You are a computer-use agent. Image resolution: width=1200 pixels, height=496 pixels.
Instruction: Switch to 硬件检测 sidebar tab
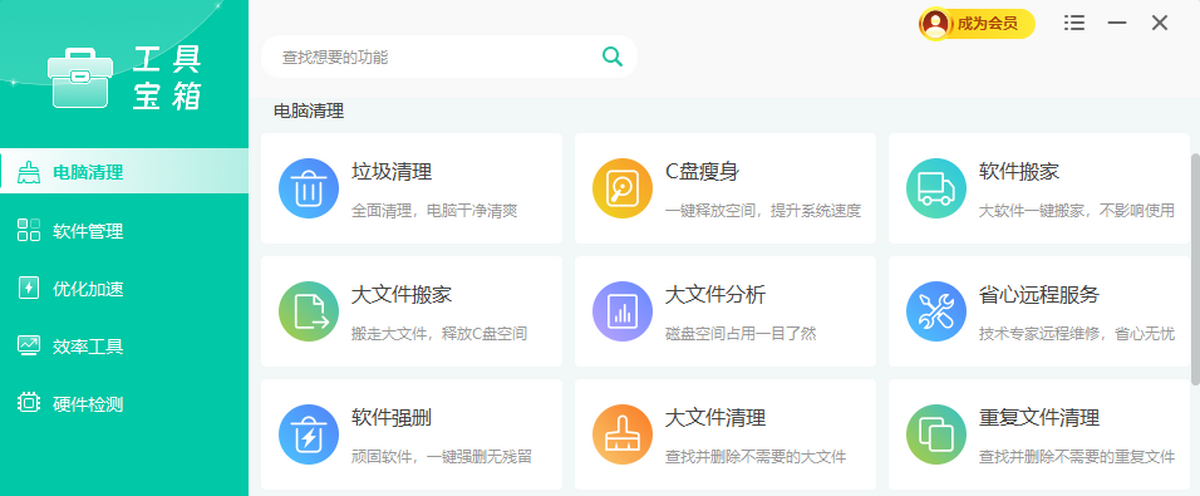point(124,404)
